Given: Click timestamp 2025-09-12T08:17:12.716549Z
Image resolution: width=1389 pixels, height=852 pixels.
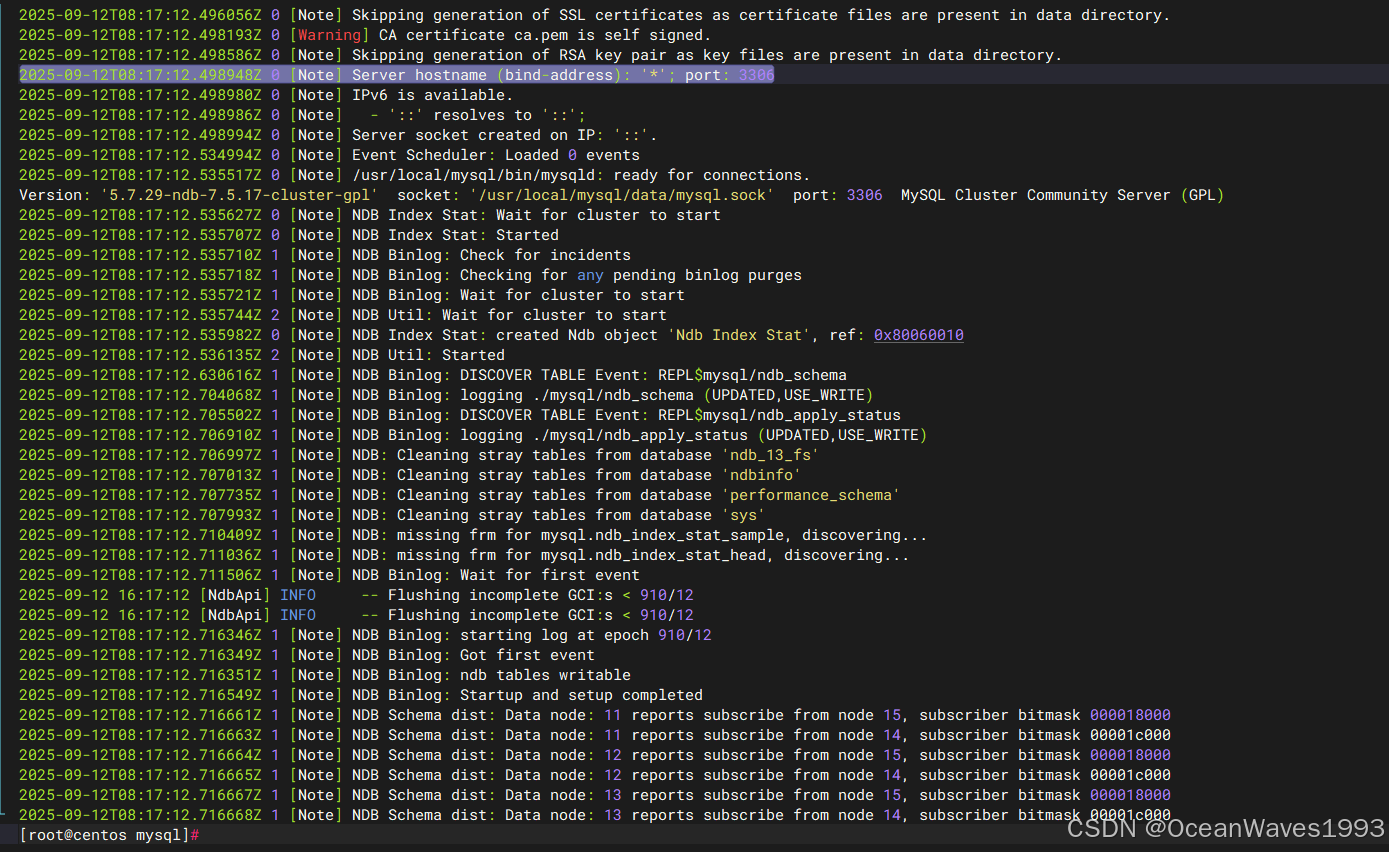Looking at the screenshot, I should 140,695.
